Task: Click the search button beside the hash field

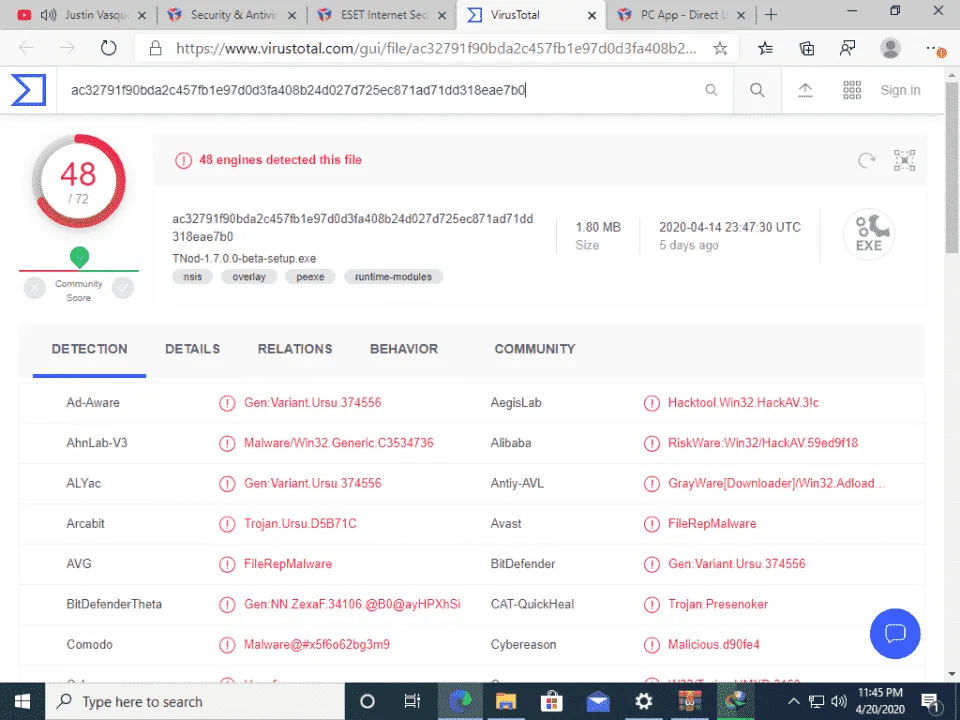Action: (757, 90)
